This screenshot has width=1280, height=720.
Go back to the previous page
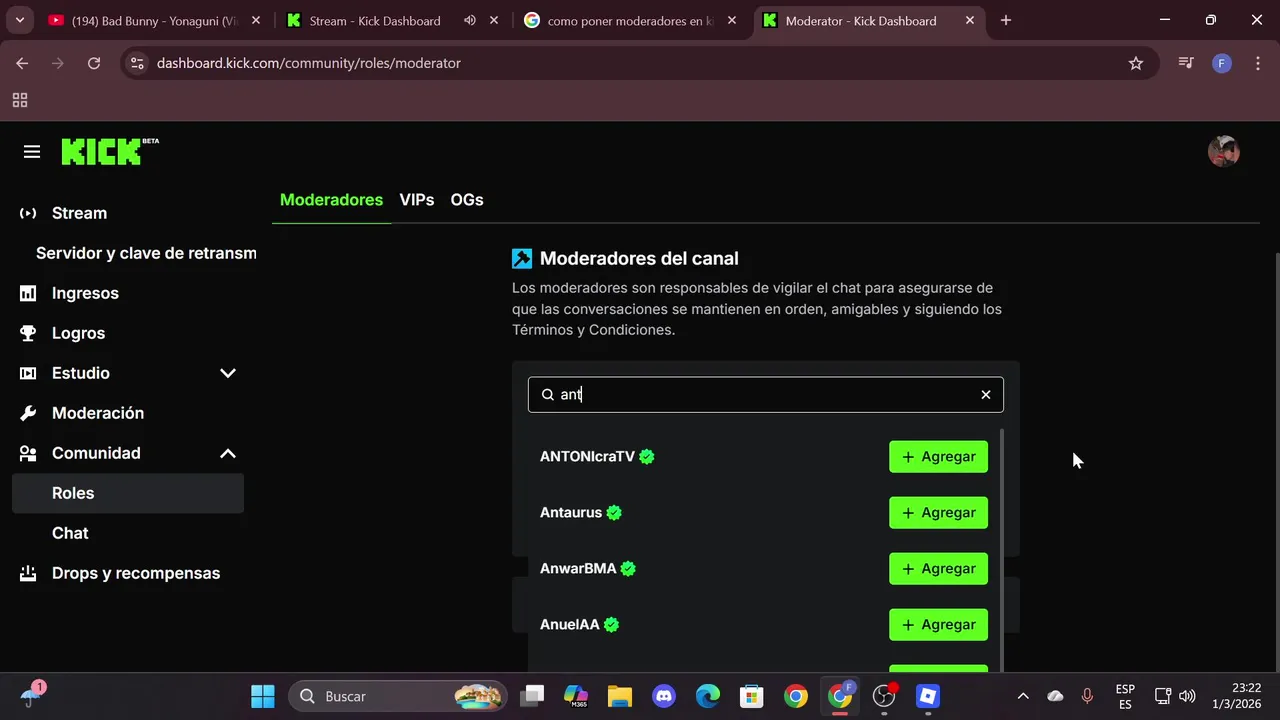(x=22, y=63)
